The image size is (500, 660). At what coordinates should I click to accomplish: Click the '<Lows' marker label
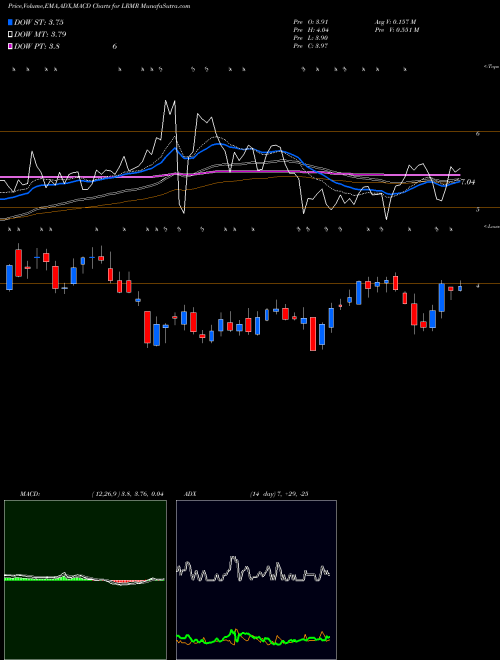pos(491,226)
